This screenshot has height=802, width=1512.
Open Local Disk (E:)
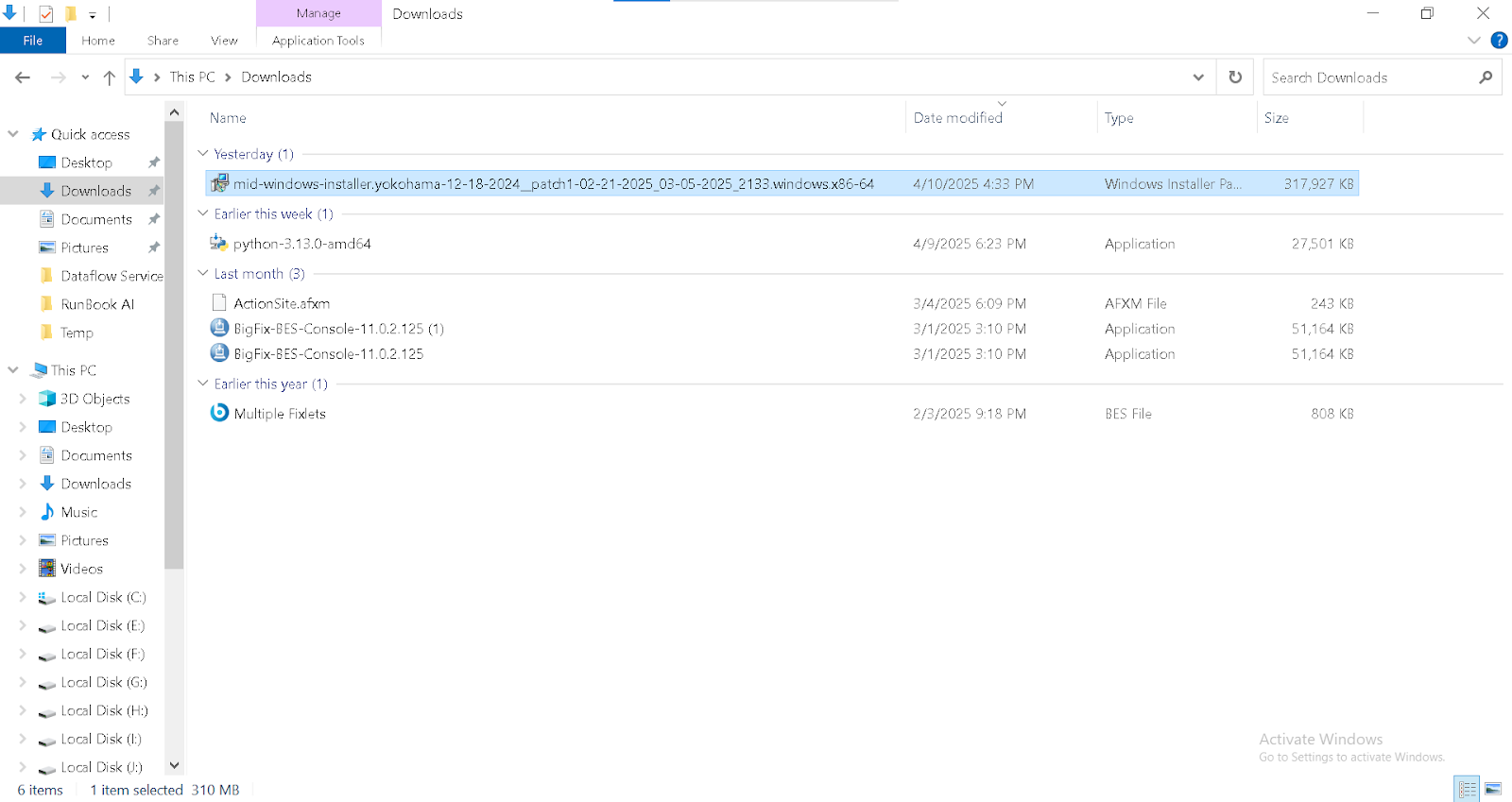point(102,625)
